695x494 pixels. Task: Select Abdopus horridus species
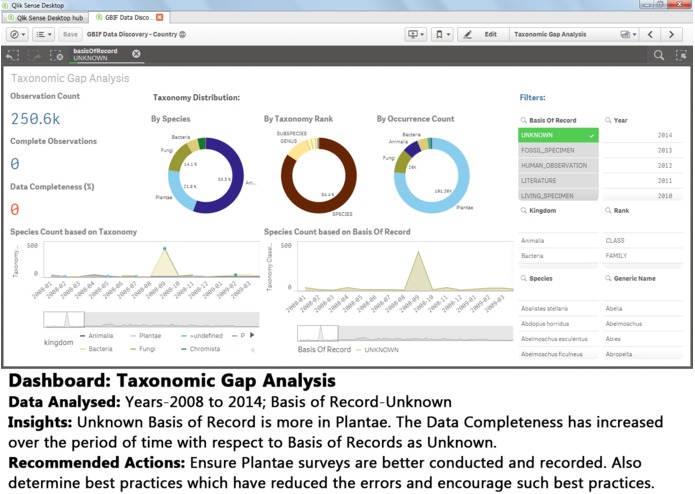tap(558, 323)
